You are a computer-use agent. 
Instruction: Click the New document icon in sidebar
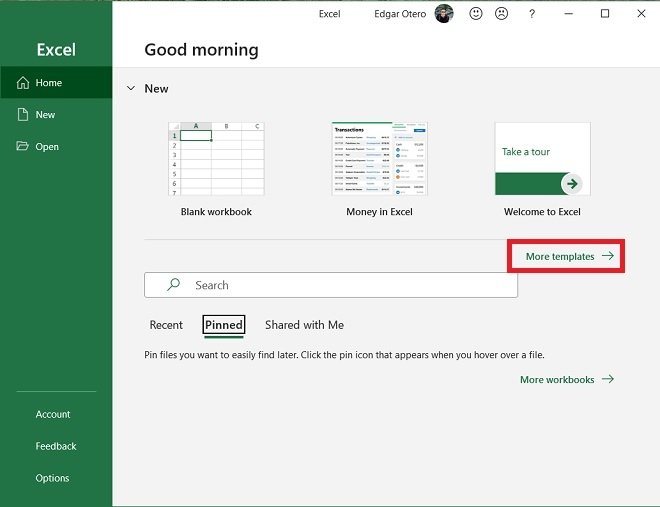click(x=23, y=114)
